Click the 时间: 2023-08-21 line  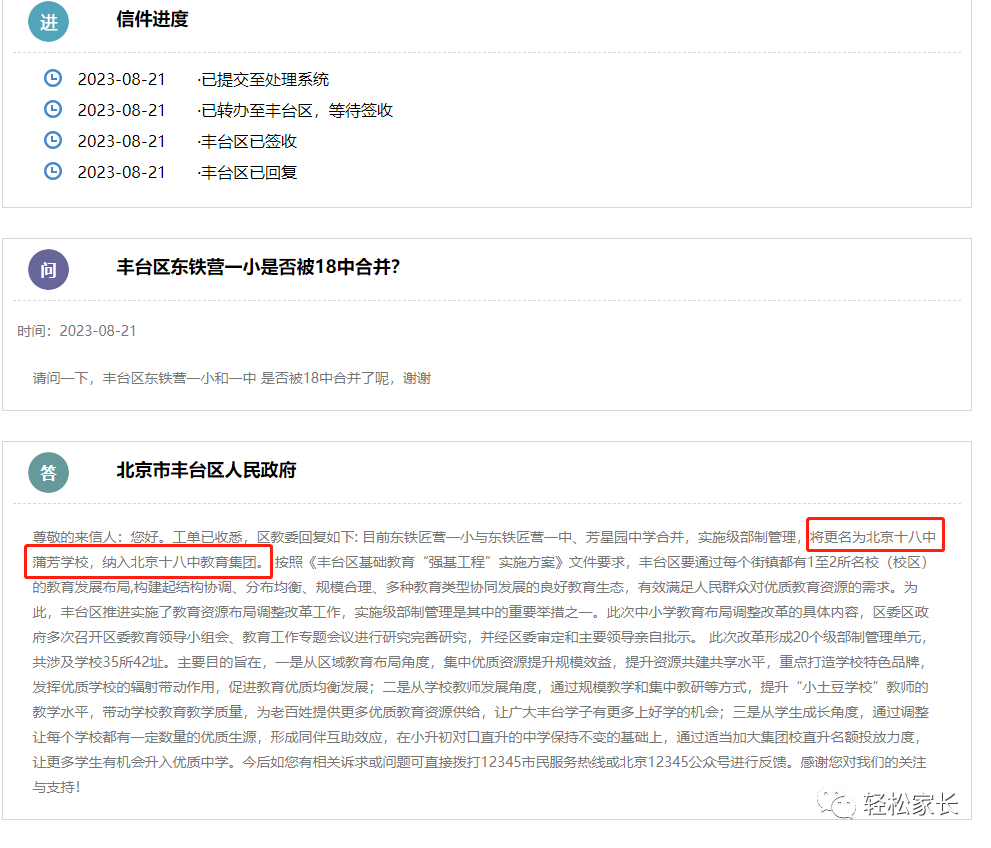76,331
